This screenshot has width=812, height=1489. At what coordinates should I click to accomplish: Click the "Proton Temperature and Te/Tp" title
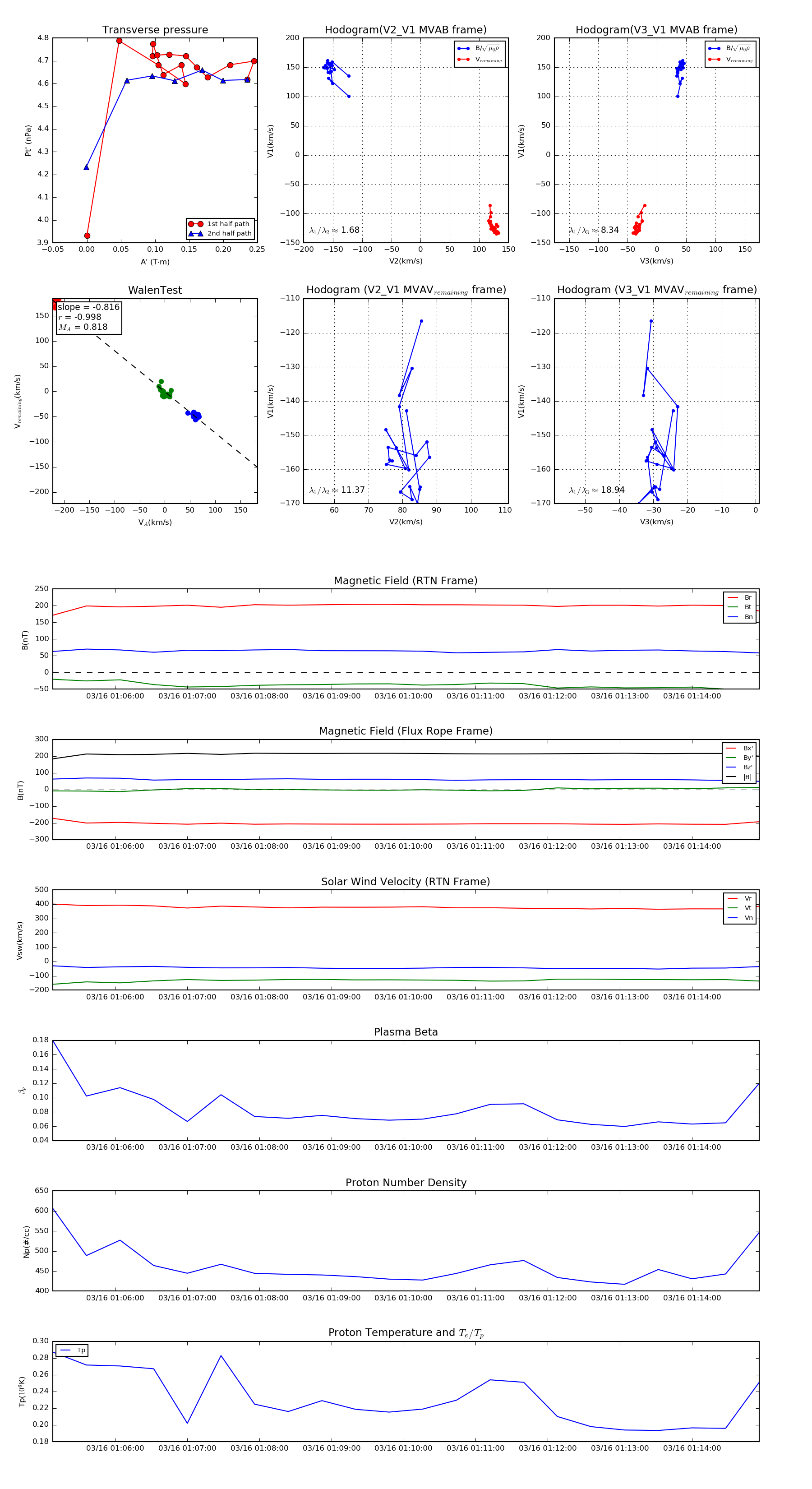pyautogui.click(x=406, y=1332)
